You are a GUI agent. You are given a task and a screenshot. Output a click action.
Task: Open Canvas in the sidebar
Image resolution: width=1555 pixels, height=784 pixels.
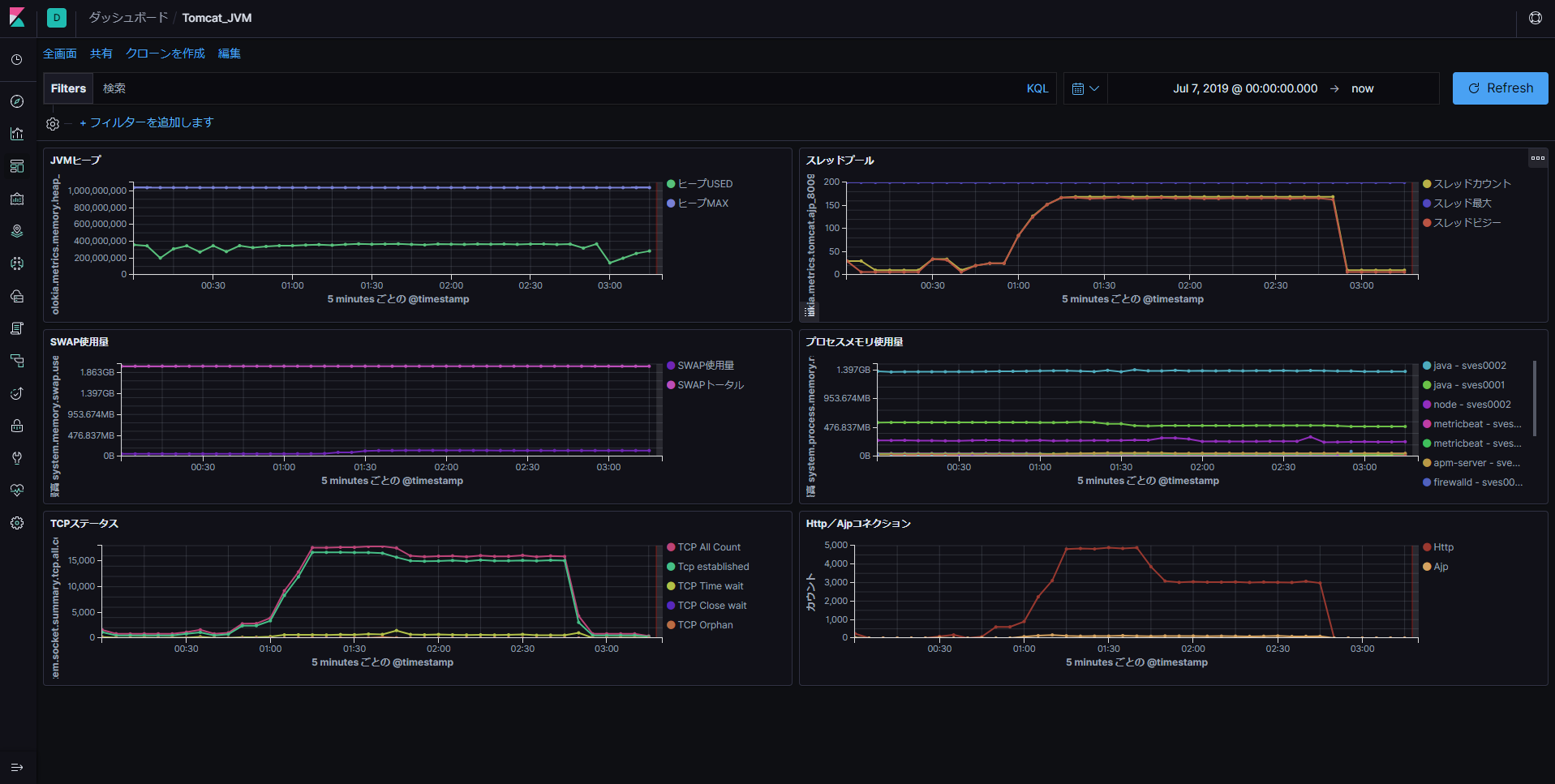[x=17, y=199]
